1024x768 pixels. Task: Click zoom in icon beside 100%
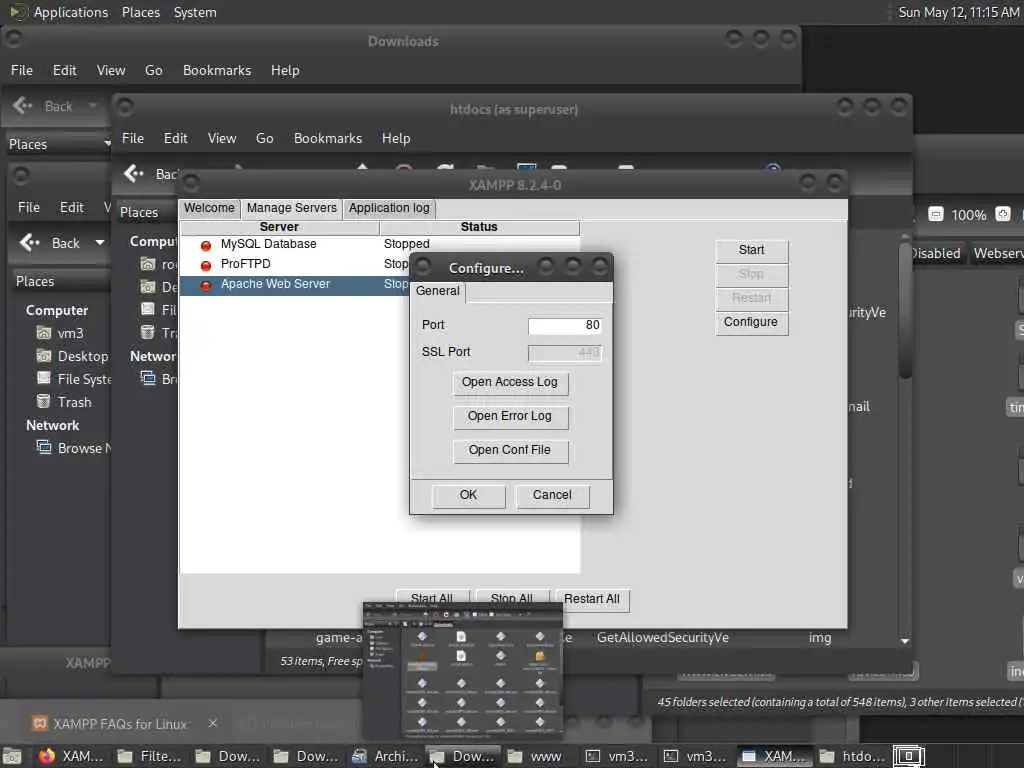click(1003, 214)
